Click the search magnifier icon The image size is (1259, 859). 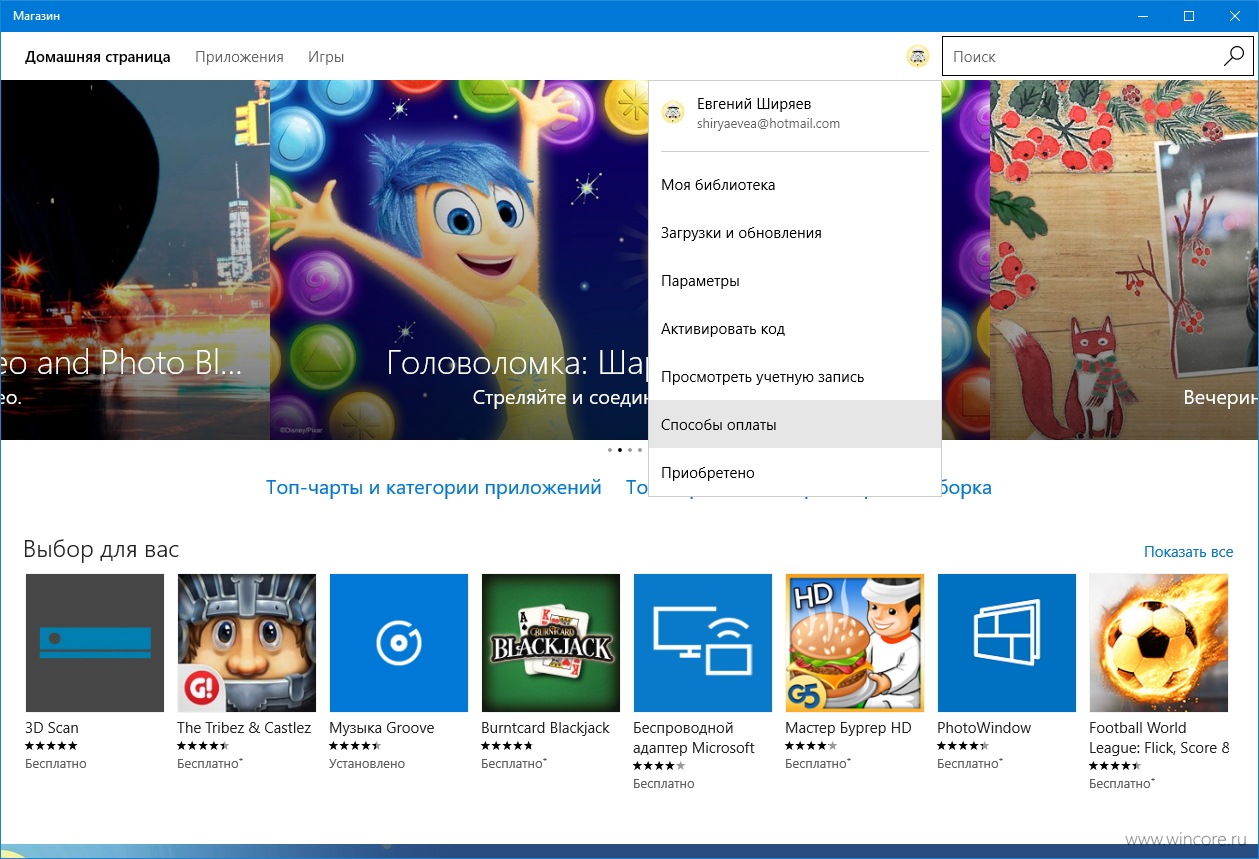coord(1234,57)
